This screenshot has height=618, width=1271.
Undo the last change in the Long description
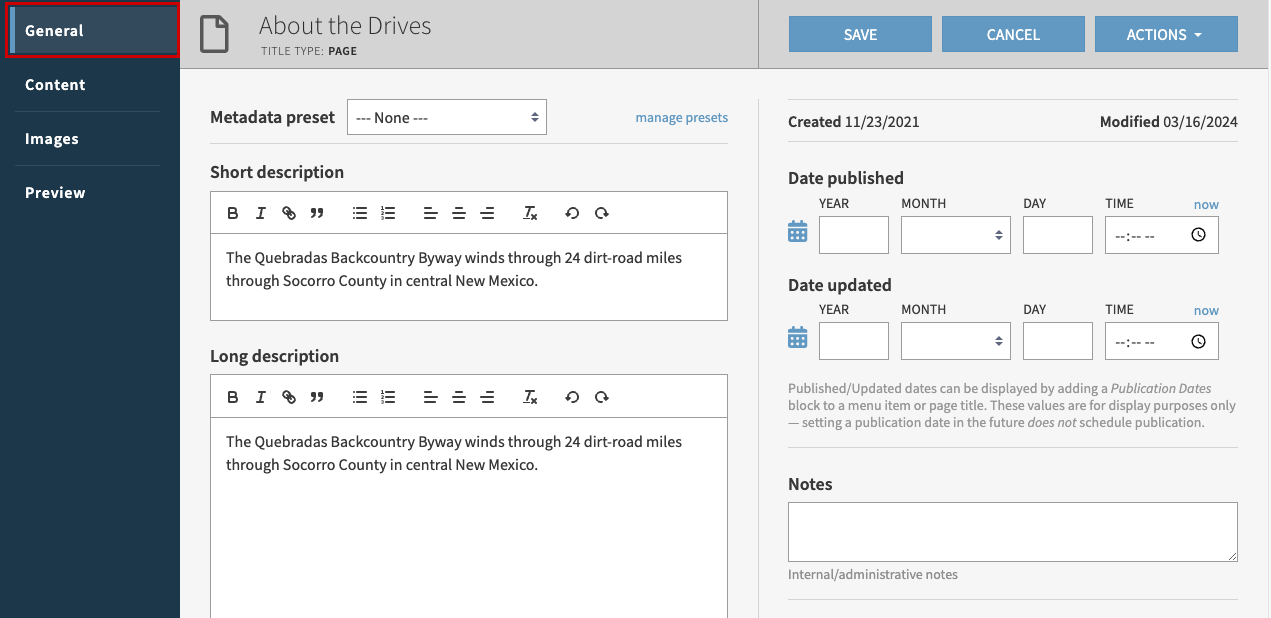(572, 396)
